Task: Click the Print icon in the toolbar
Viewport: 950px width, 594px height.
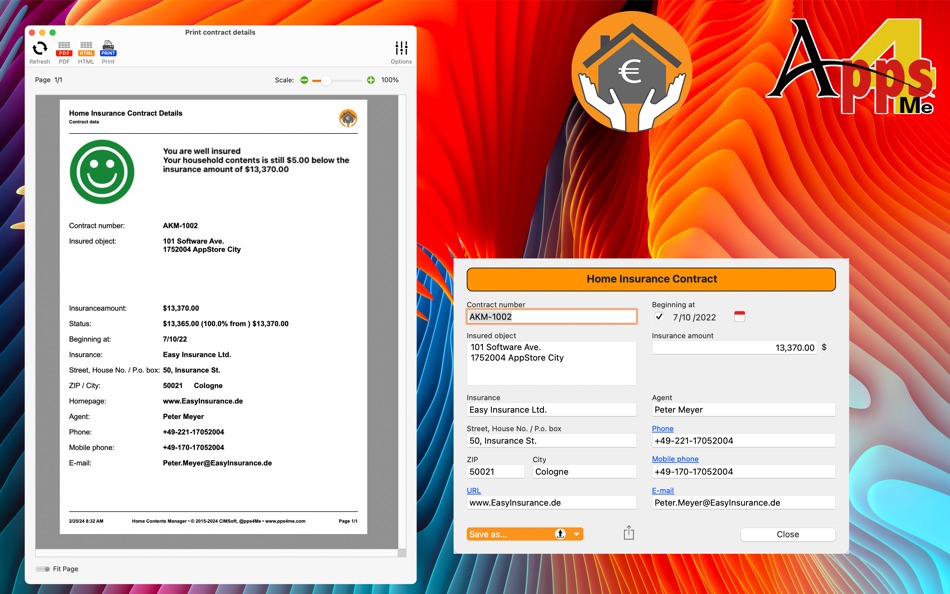Action: pos(108,47)
